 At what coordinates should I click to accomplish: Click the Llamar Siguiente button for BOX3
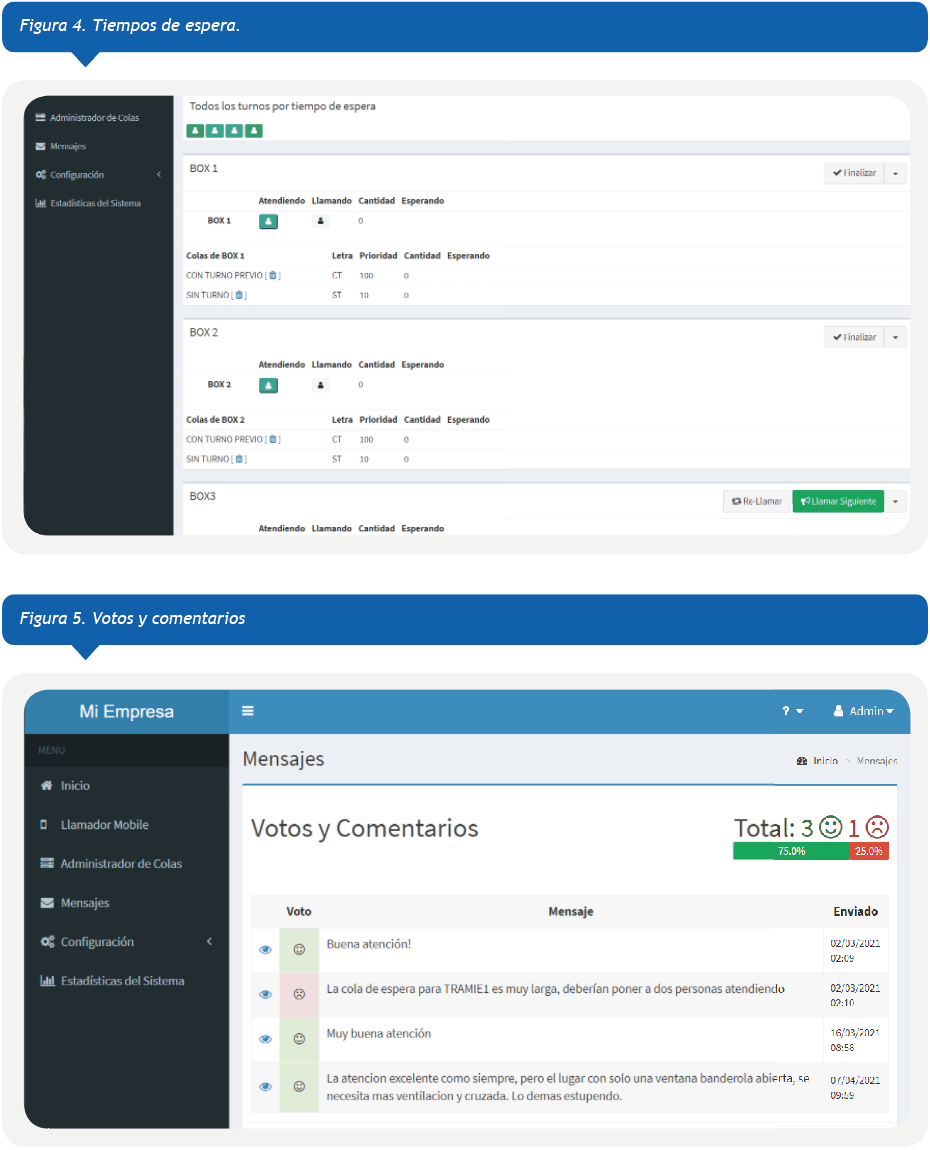(838, 501)
